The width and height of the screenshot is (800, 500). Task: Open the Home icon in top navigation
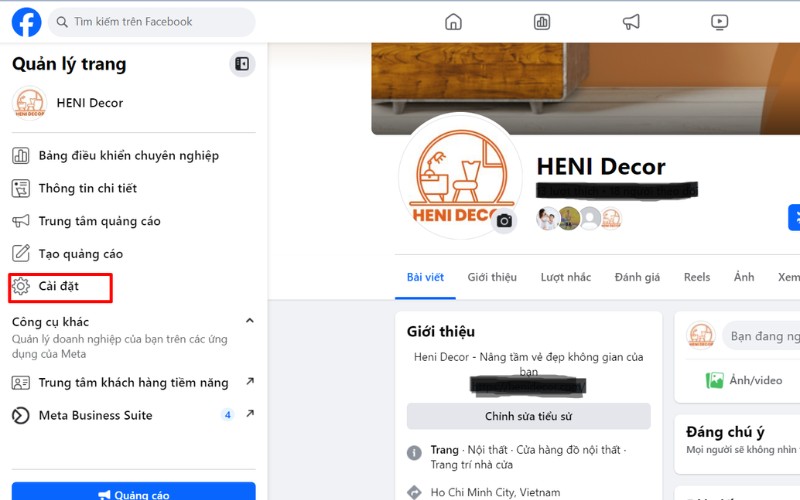pos(453,22)
